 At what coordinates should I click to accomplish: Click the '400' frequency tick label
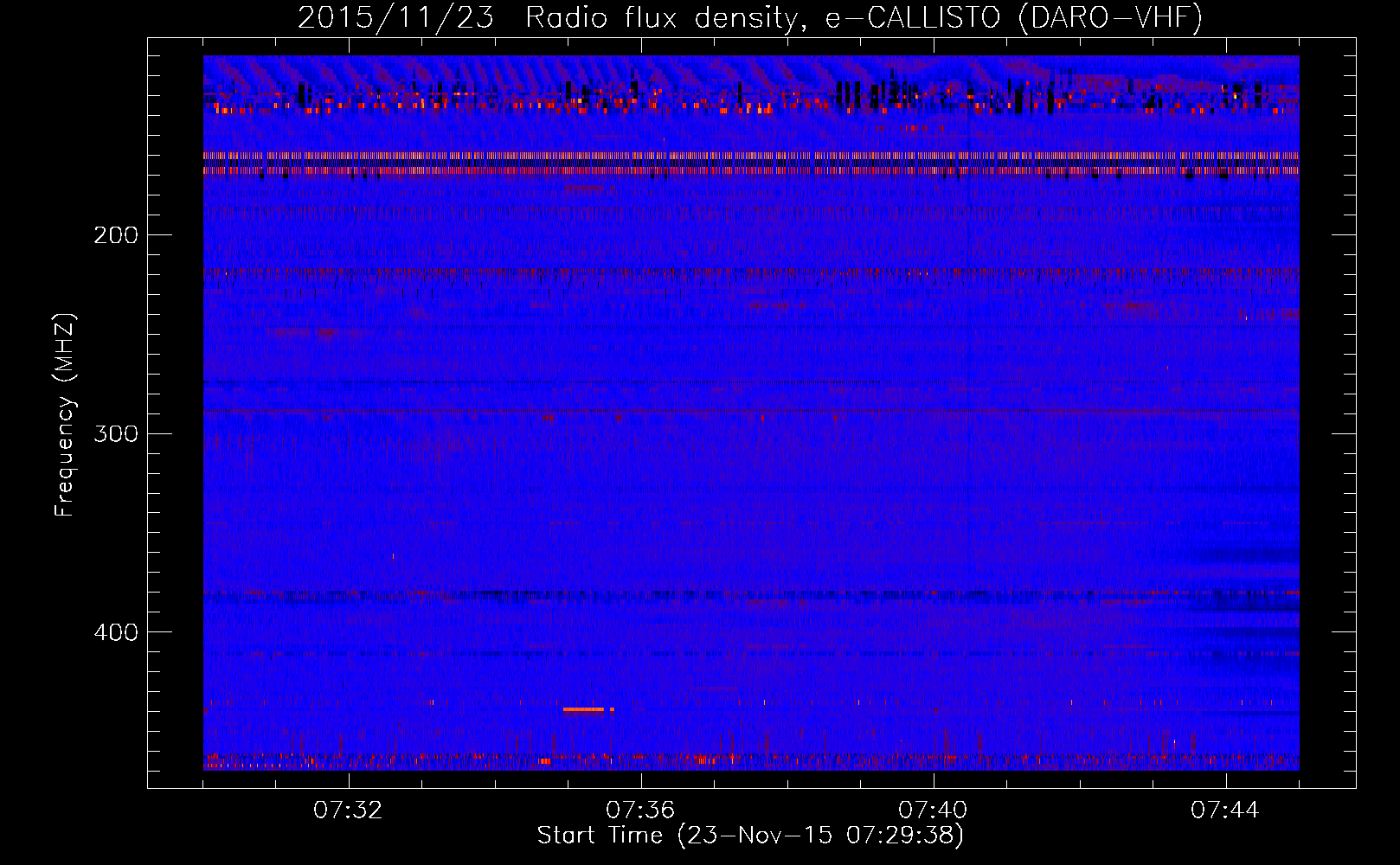[116, 632]
